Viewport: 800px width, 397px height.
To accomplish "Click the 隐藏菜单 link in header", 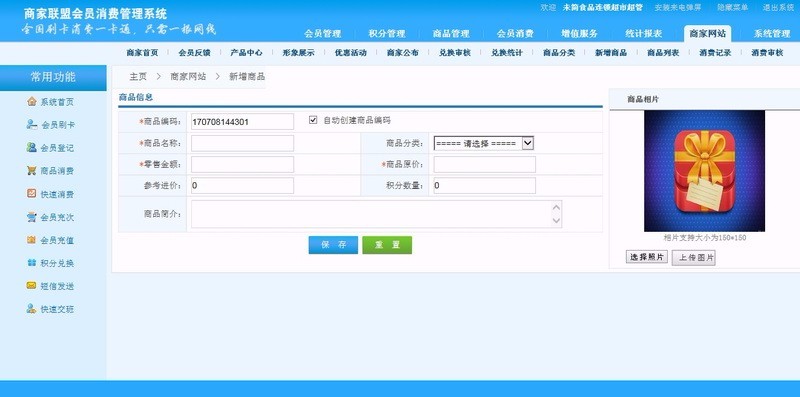I will click(x=733, y=8).
